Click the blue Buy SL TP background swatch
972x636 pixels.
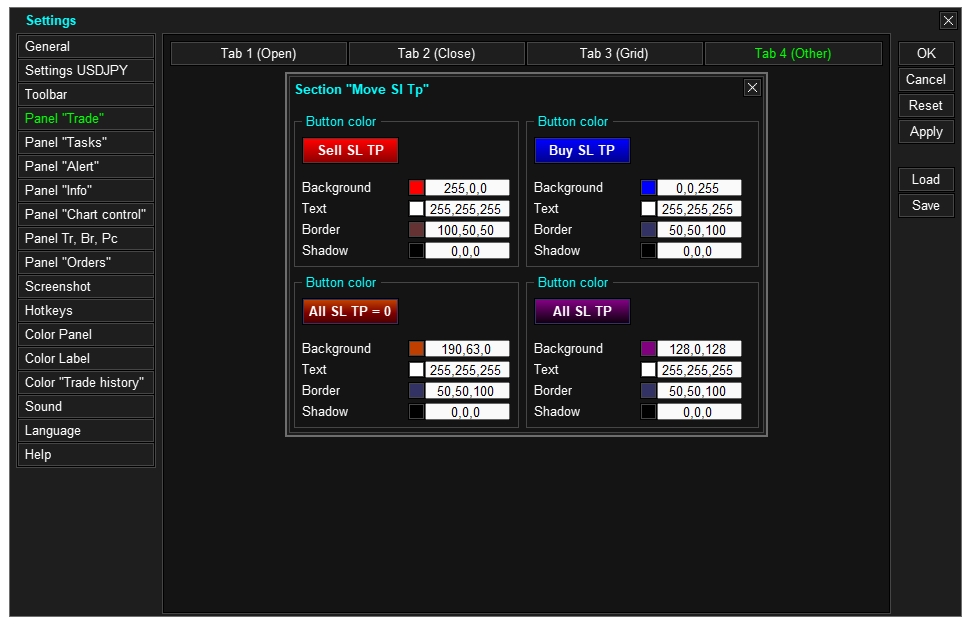point(648,188)
